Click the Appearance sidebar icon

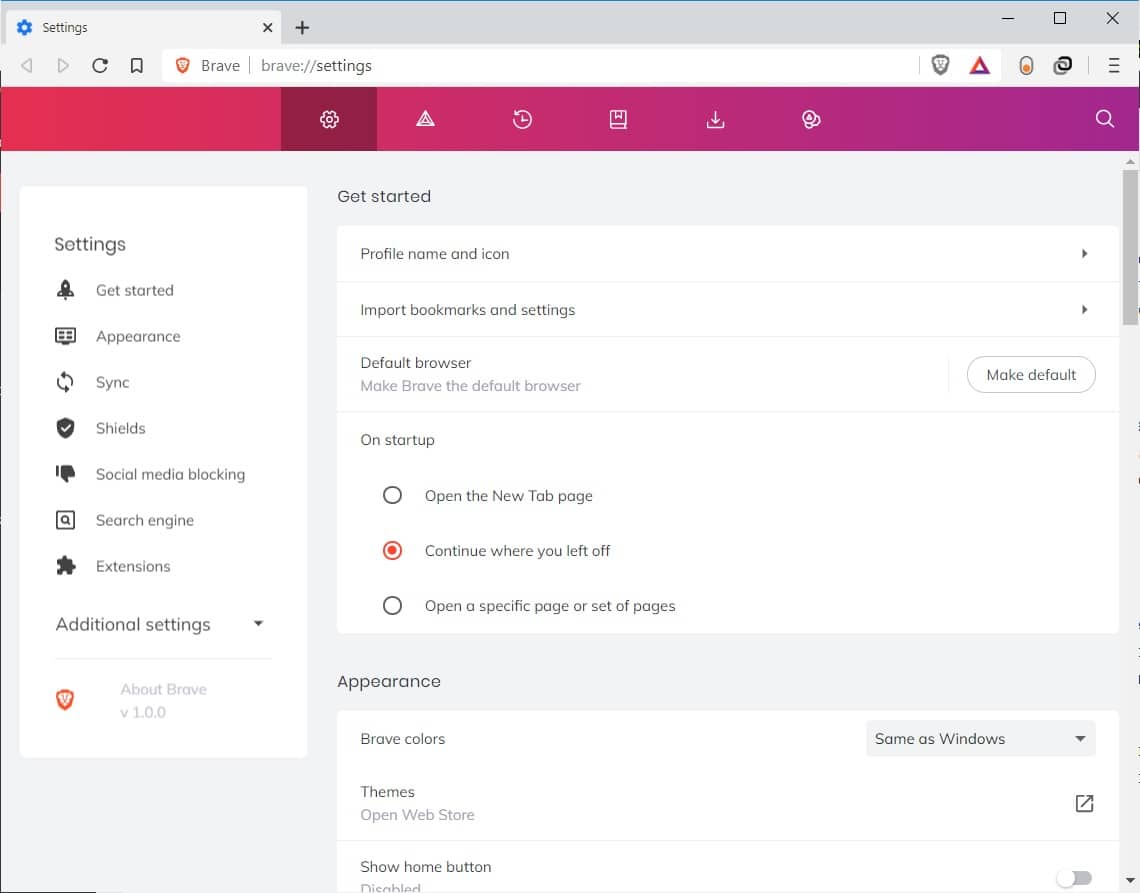click(x=65, y=335)
